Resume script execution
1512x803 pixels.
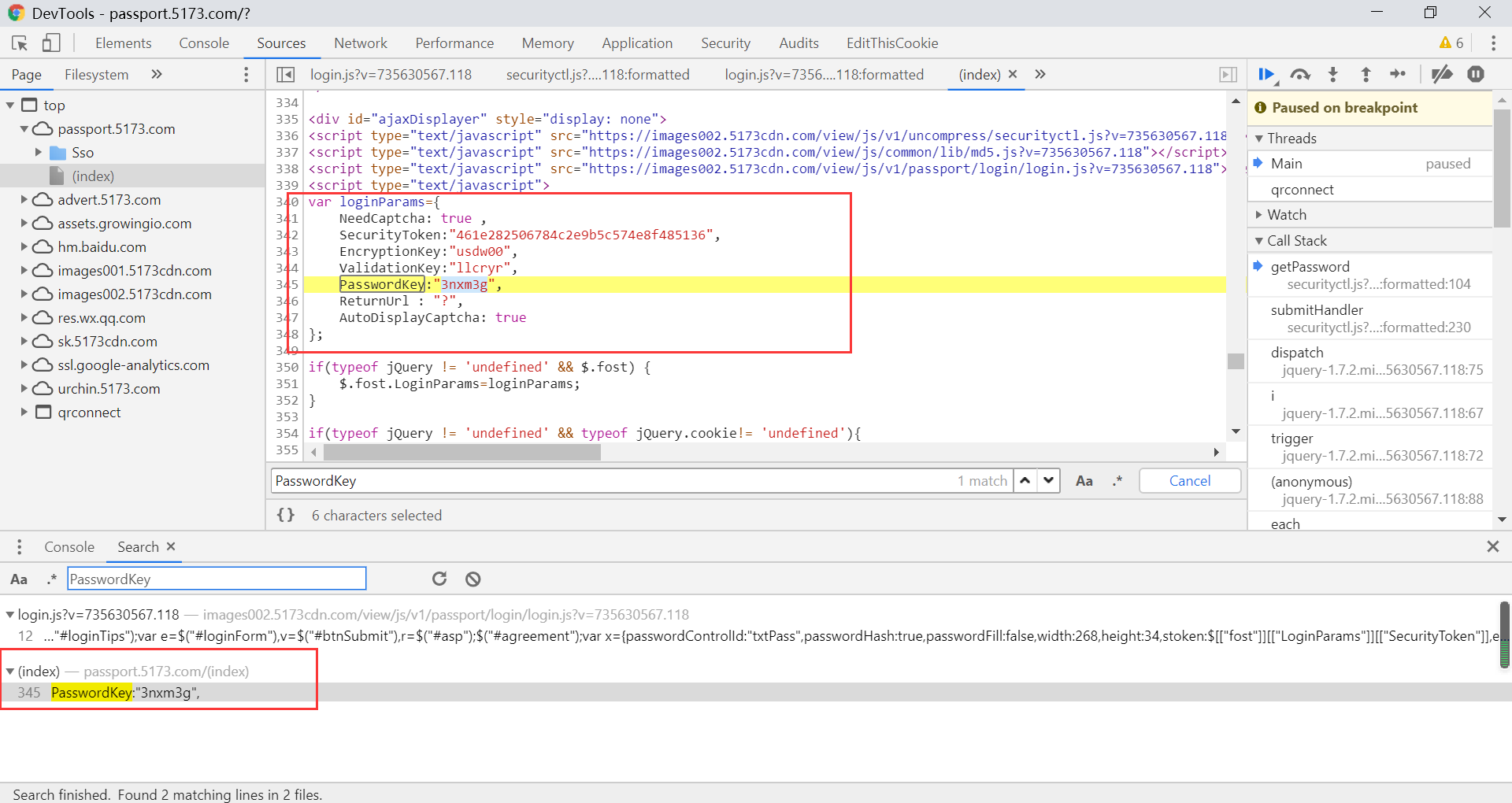coord(1267,75)
